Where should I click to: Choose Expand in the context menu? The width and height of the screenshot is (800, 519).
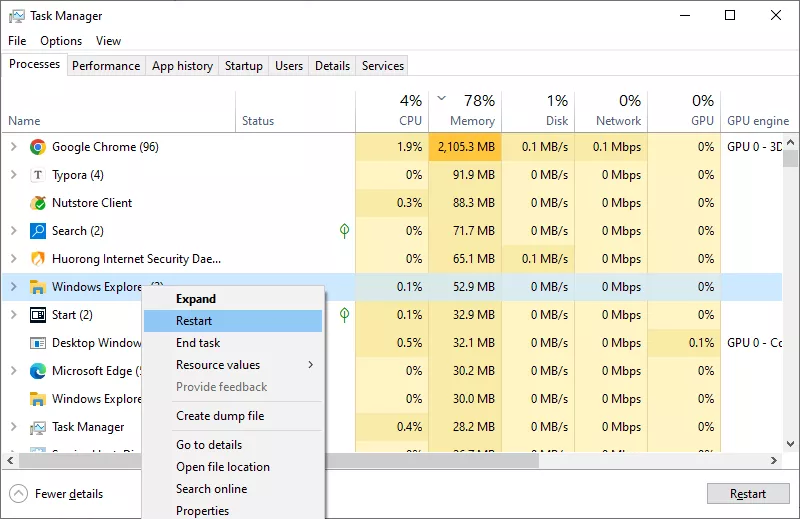(233, 299)
